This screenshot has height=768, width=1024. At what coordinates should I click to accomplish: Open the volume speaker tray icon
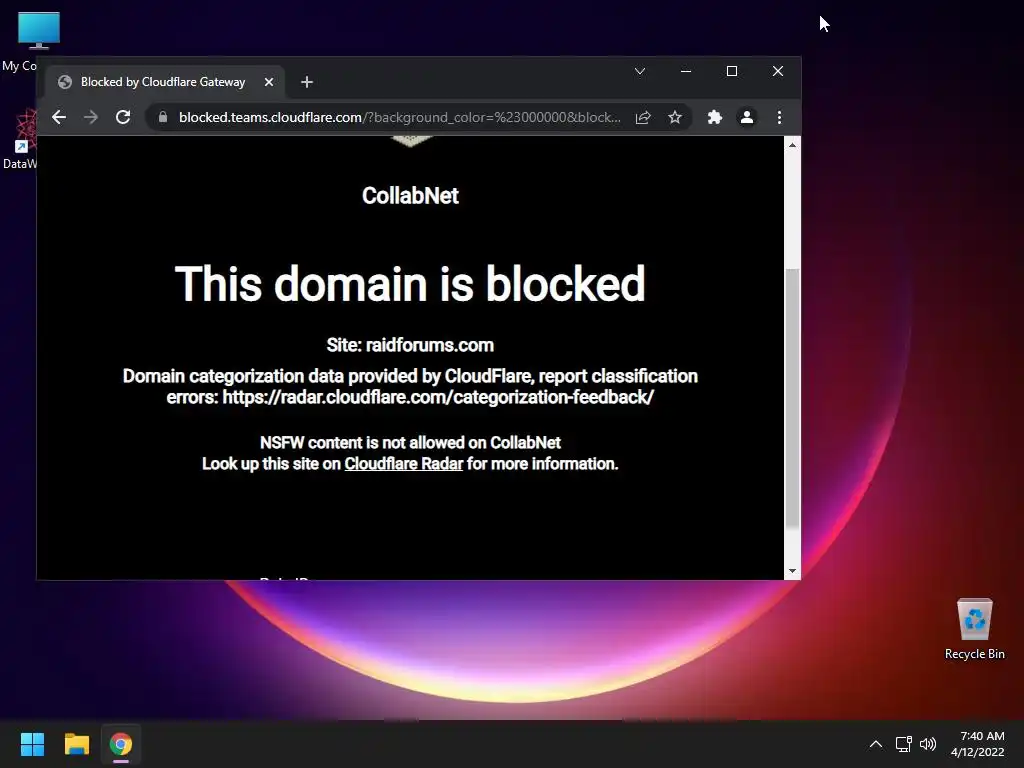pos(927,744)
